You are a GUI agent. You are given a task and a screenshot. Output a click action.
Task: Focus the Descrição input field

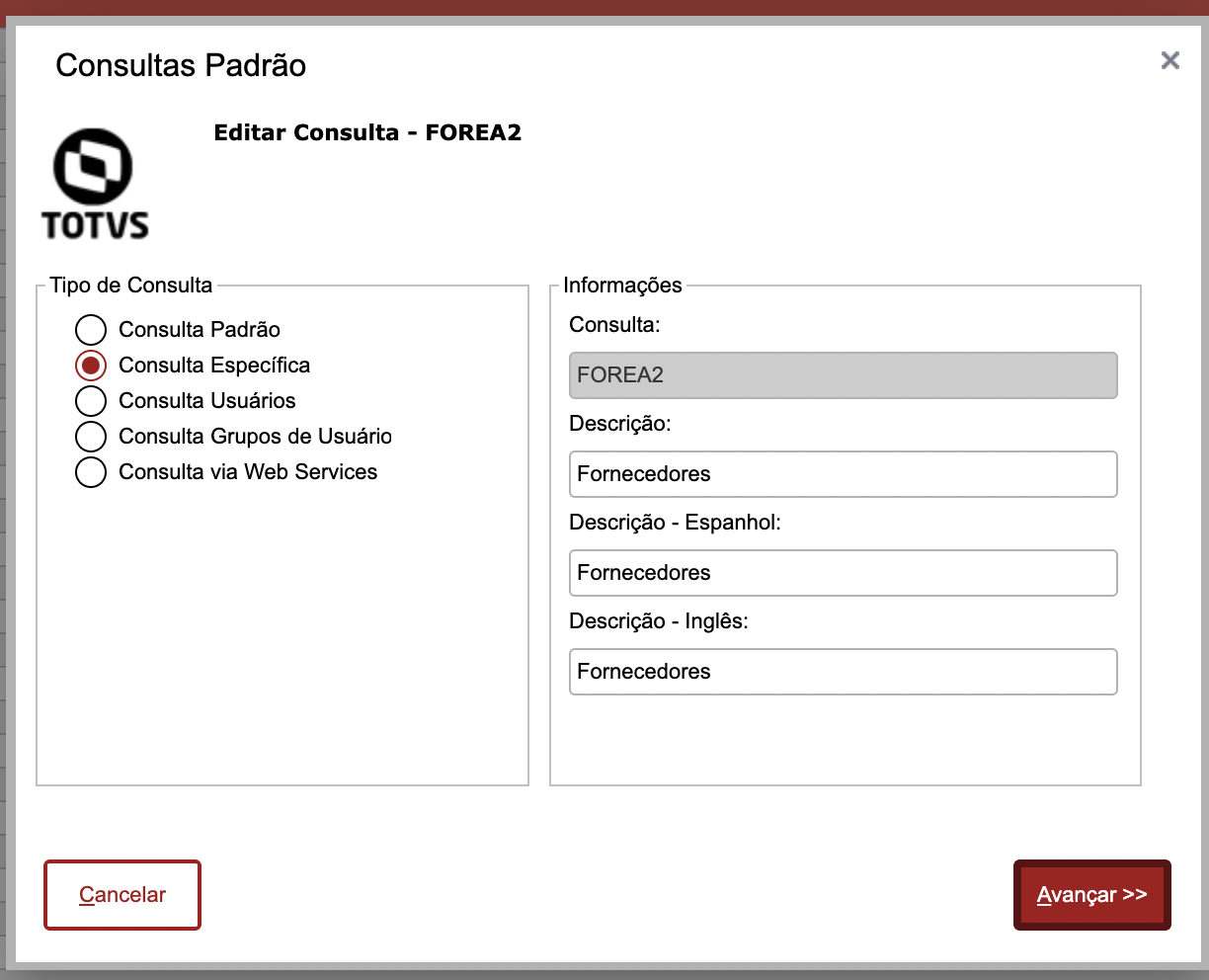844,474
